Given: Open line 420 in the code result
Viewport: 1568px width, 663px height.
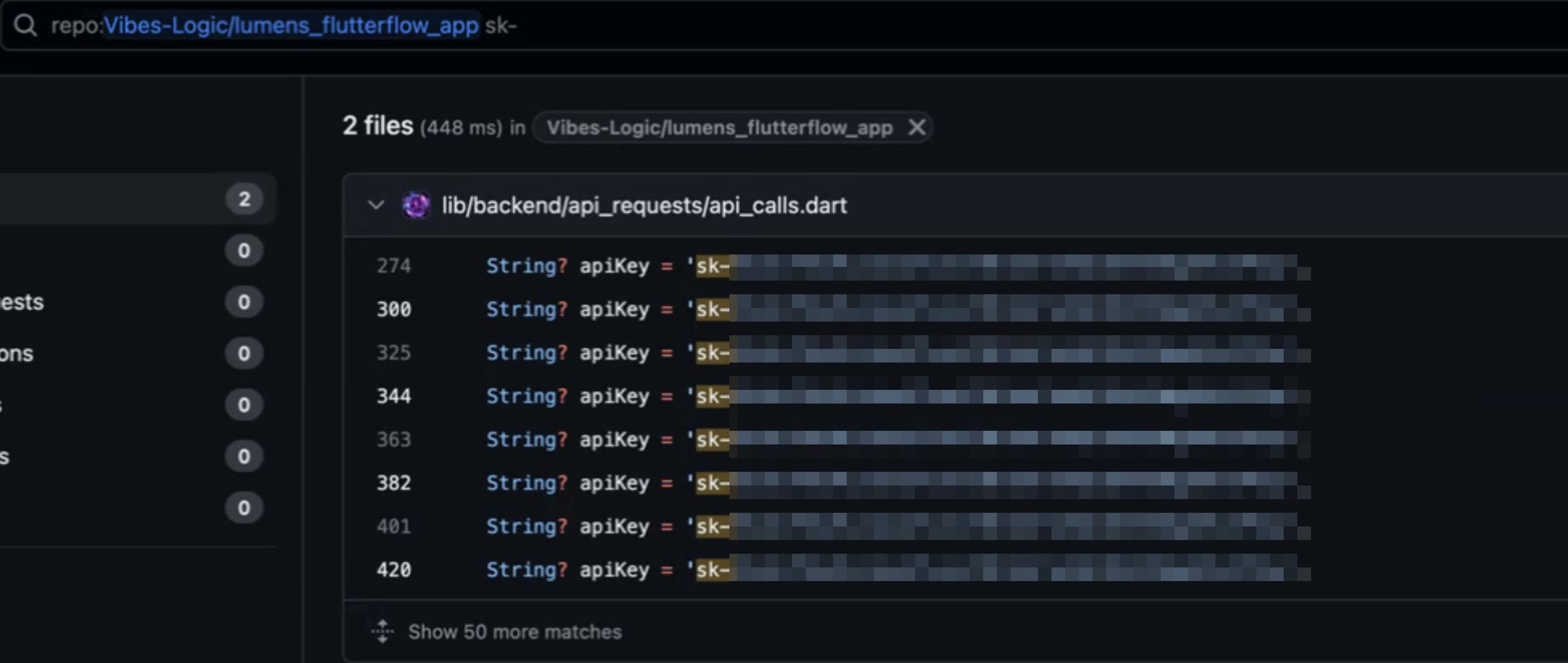Looking at the screenshot, I should 394,570.
